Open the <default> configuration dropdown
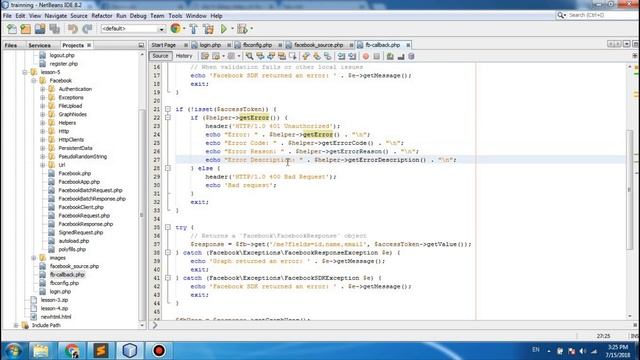The image size is (640, 360). 133,29
